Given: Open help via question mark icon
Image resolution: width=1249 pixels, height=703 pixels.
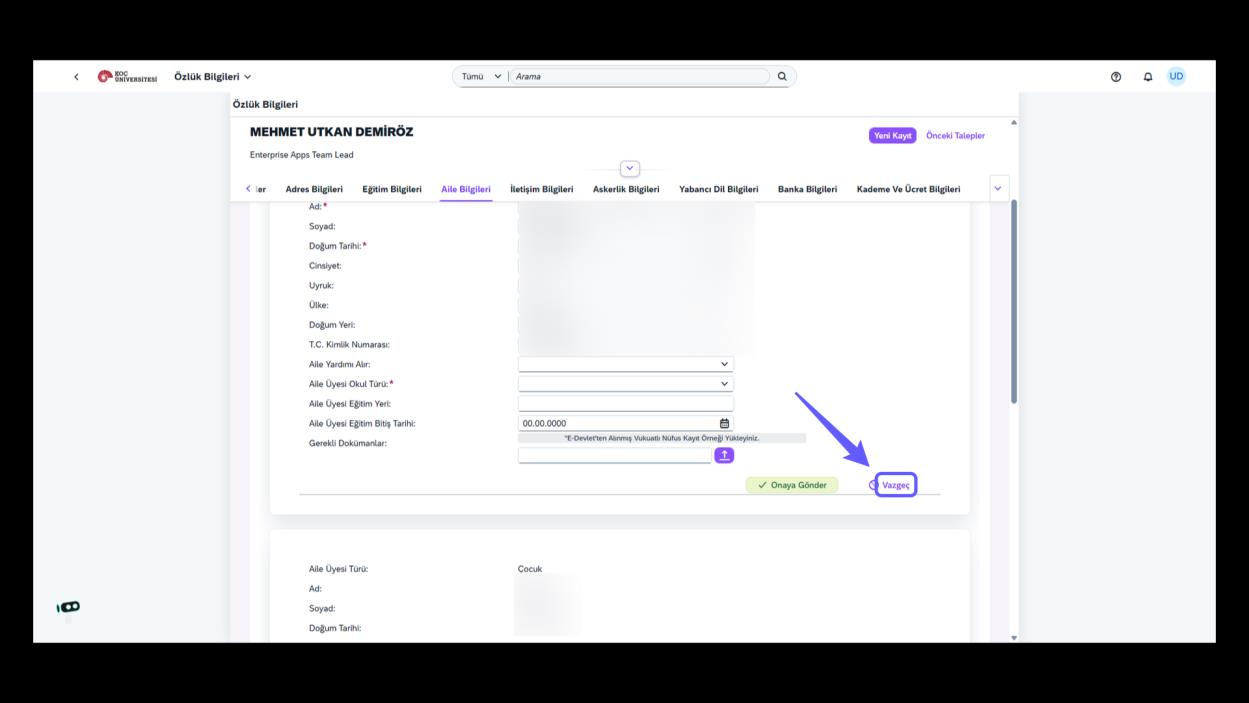Looking at the screenshot, I should (1116, 77).
